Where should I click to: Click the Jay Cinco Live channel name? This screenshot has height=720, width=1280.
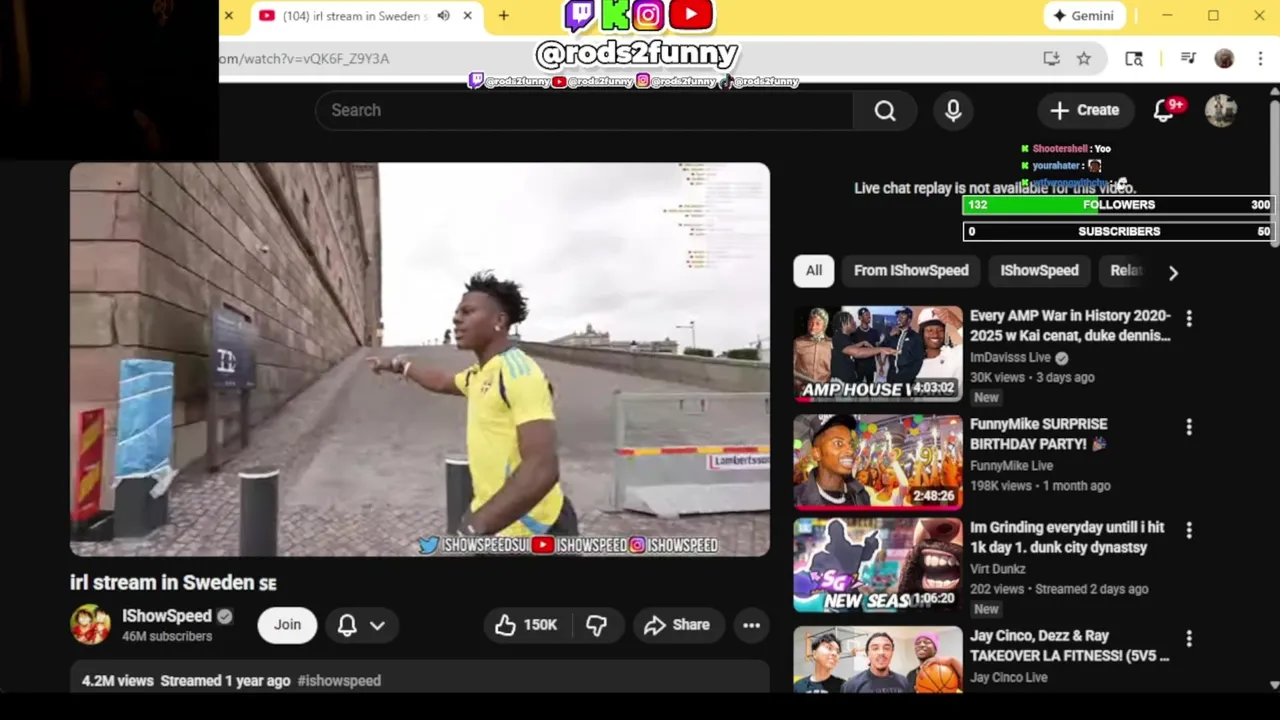pos(1009,678)
